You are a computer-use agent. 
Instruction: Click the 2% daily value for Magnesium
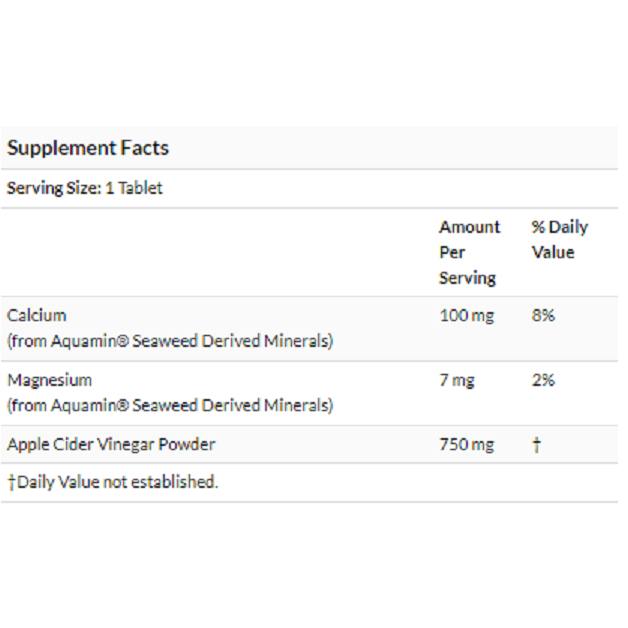click(543, 380)
